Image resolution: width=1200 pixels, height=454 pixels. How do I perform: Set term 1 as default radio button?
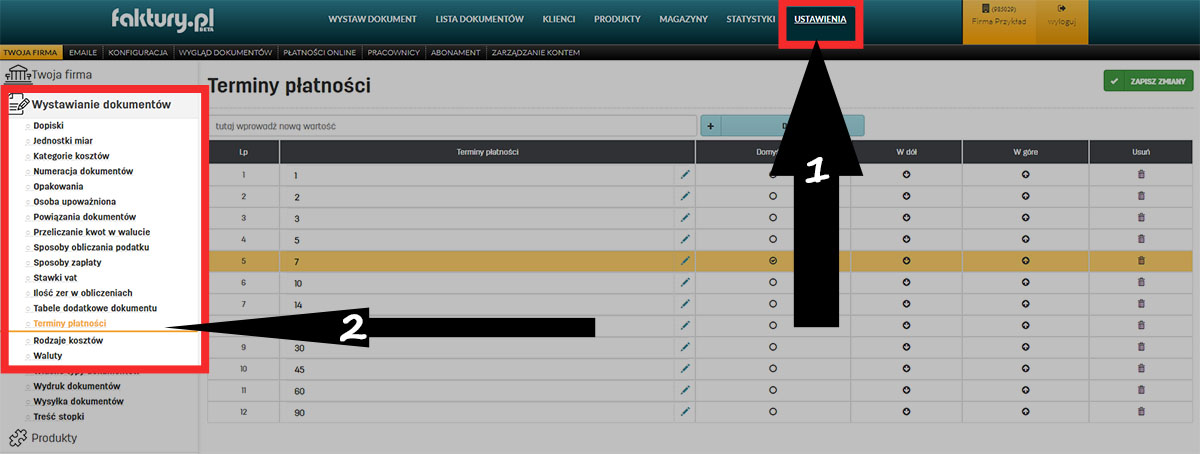pos(773,174)
